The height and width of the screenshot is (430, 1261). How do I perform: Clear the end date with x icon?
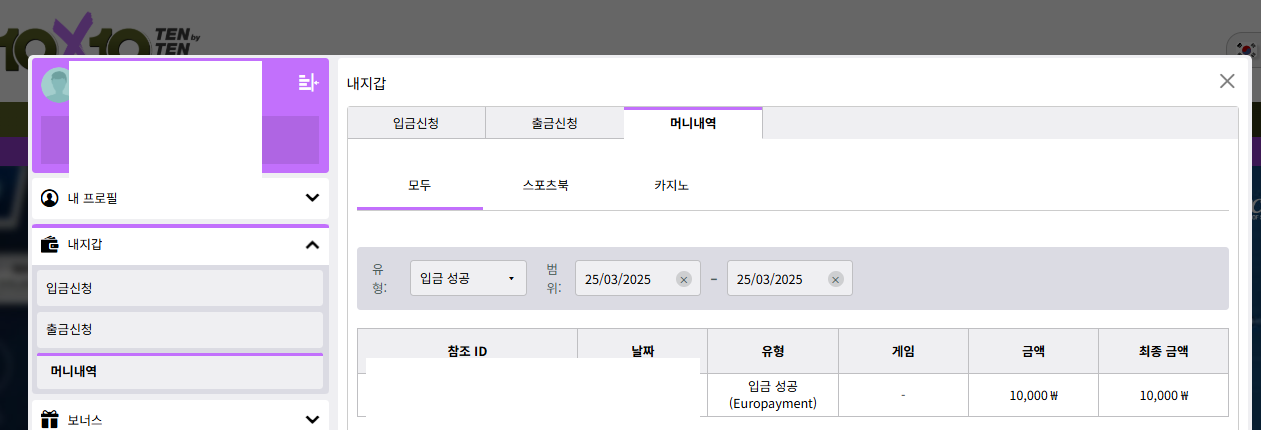coord(836,279)
